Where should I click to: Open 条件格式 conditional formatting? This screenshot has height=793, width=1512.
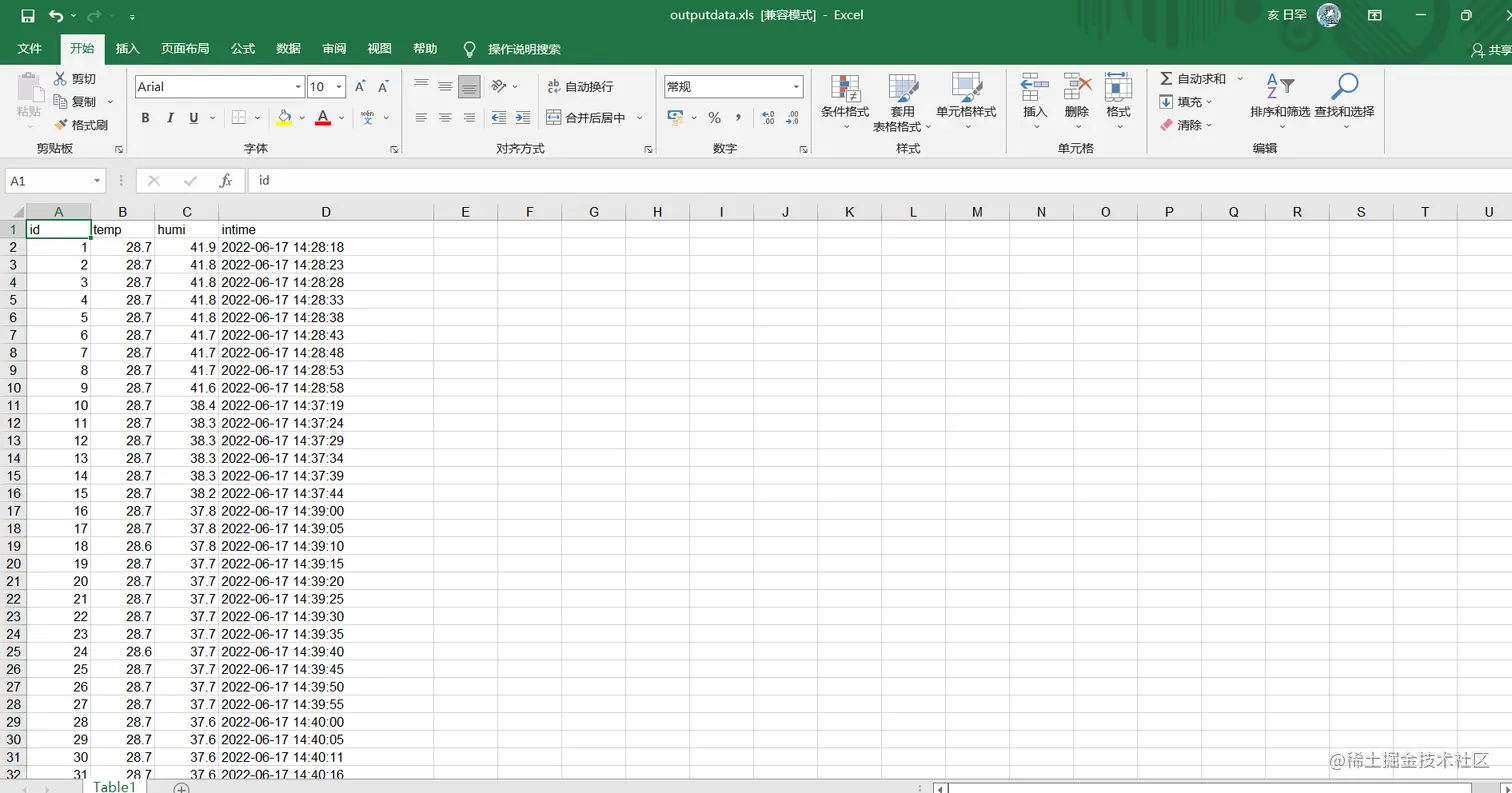coord(845,102)
